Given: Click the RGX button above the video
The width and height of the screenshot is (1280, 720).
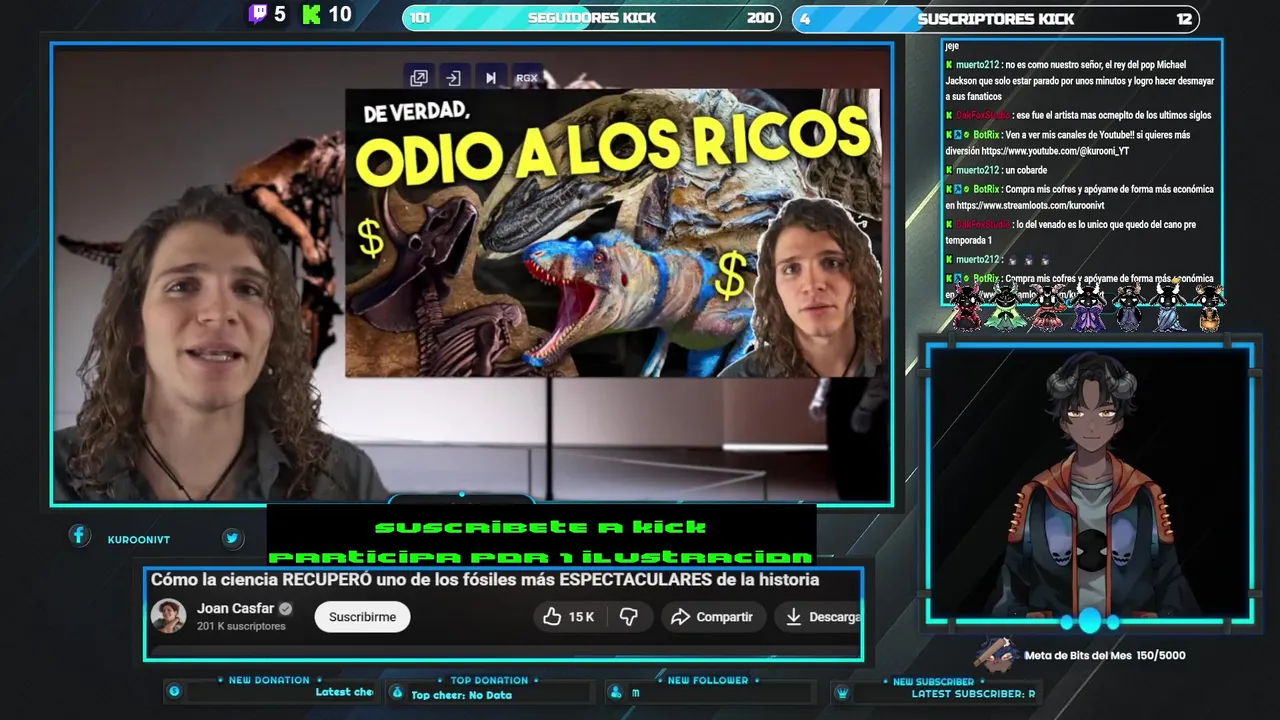Looking at the screenshot, I should [x=527, y=78].
